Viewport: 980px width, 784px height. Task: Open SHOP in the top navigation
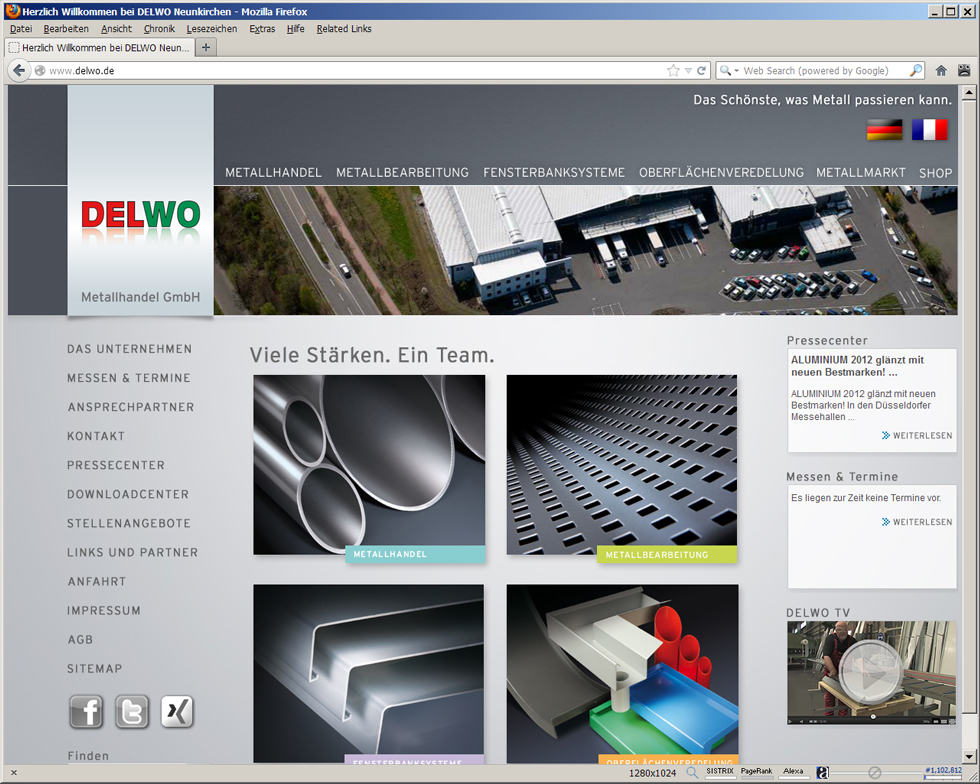pyautogui.click(x=936, y=173)
